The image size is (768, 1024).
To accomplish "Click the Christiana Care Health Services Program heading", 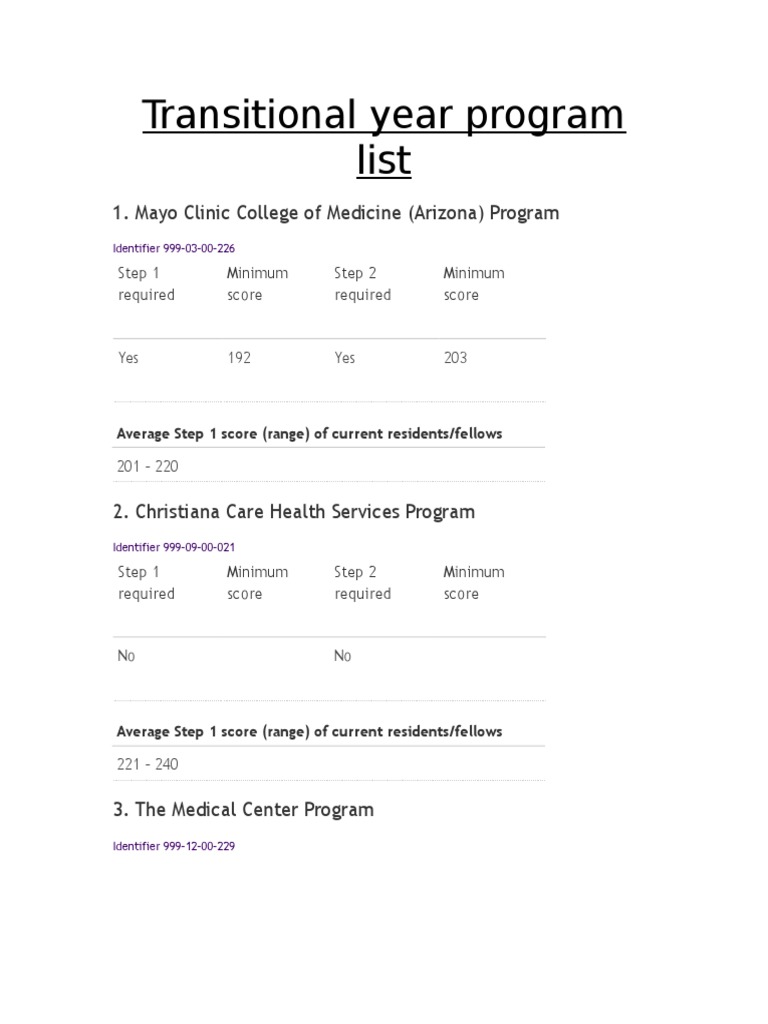I will click(294, 512).
